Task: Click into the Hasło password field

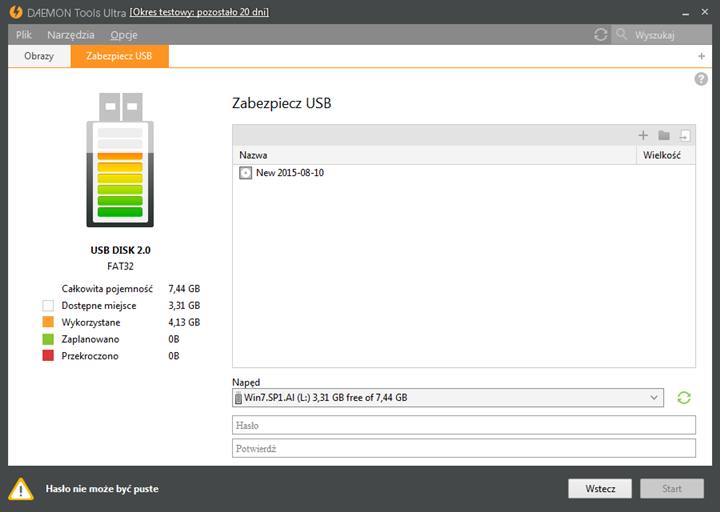Action: (463, 425)
